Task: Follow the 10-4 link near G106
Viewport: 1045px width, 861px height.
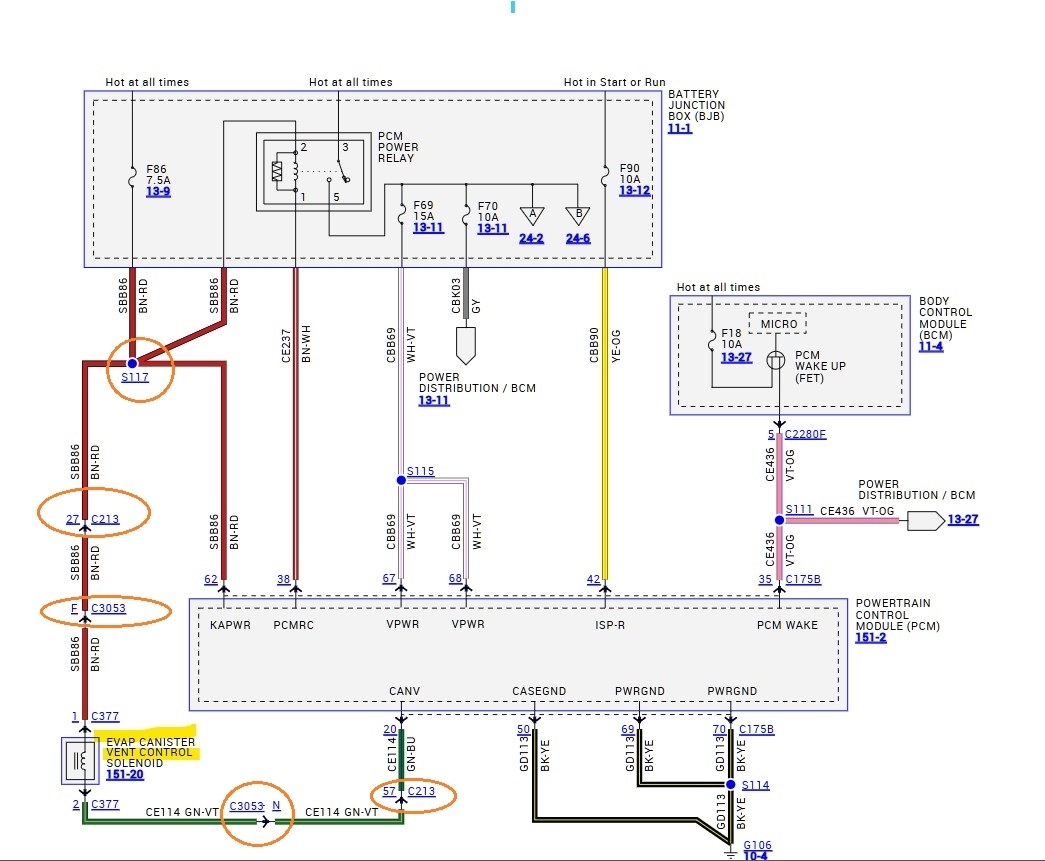Action: pyautogui.click(x=755, y=857)
